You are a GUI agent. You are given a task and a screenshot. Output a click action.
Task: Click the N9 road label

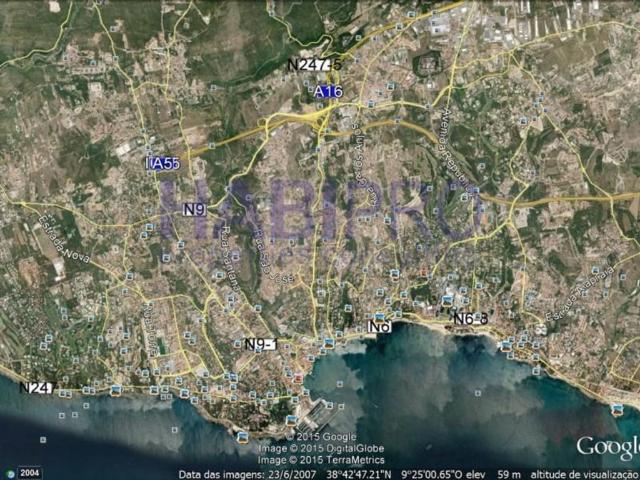coord(195,210)
